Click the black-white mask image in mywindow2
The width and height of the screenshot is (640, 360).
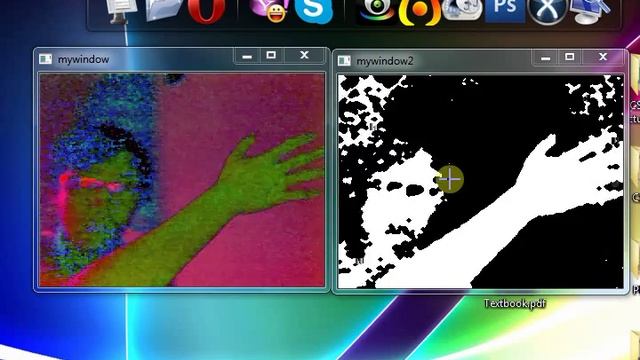coord(480,181)
